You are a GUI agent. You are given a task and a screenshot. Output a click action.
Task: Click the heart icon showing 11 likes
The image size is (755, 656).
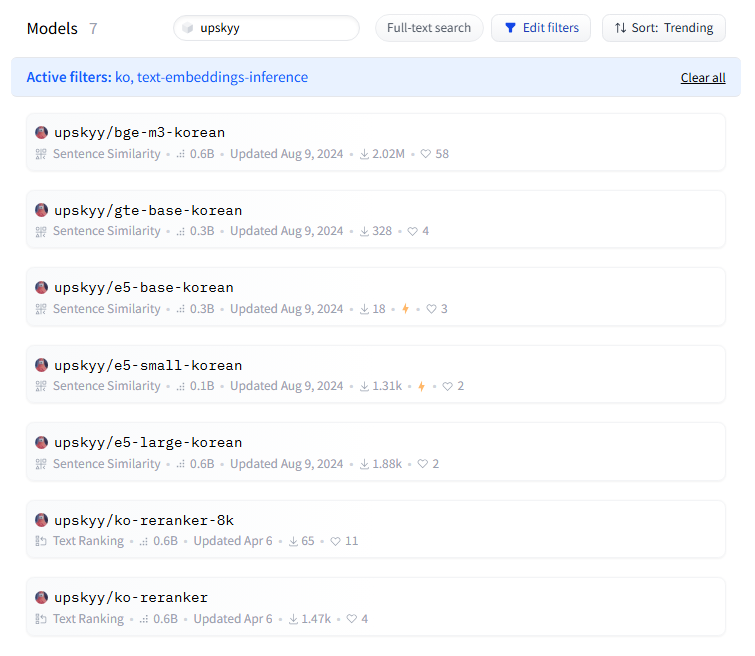[x=336, y=541]
